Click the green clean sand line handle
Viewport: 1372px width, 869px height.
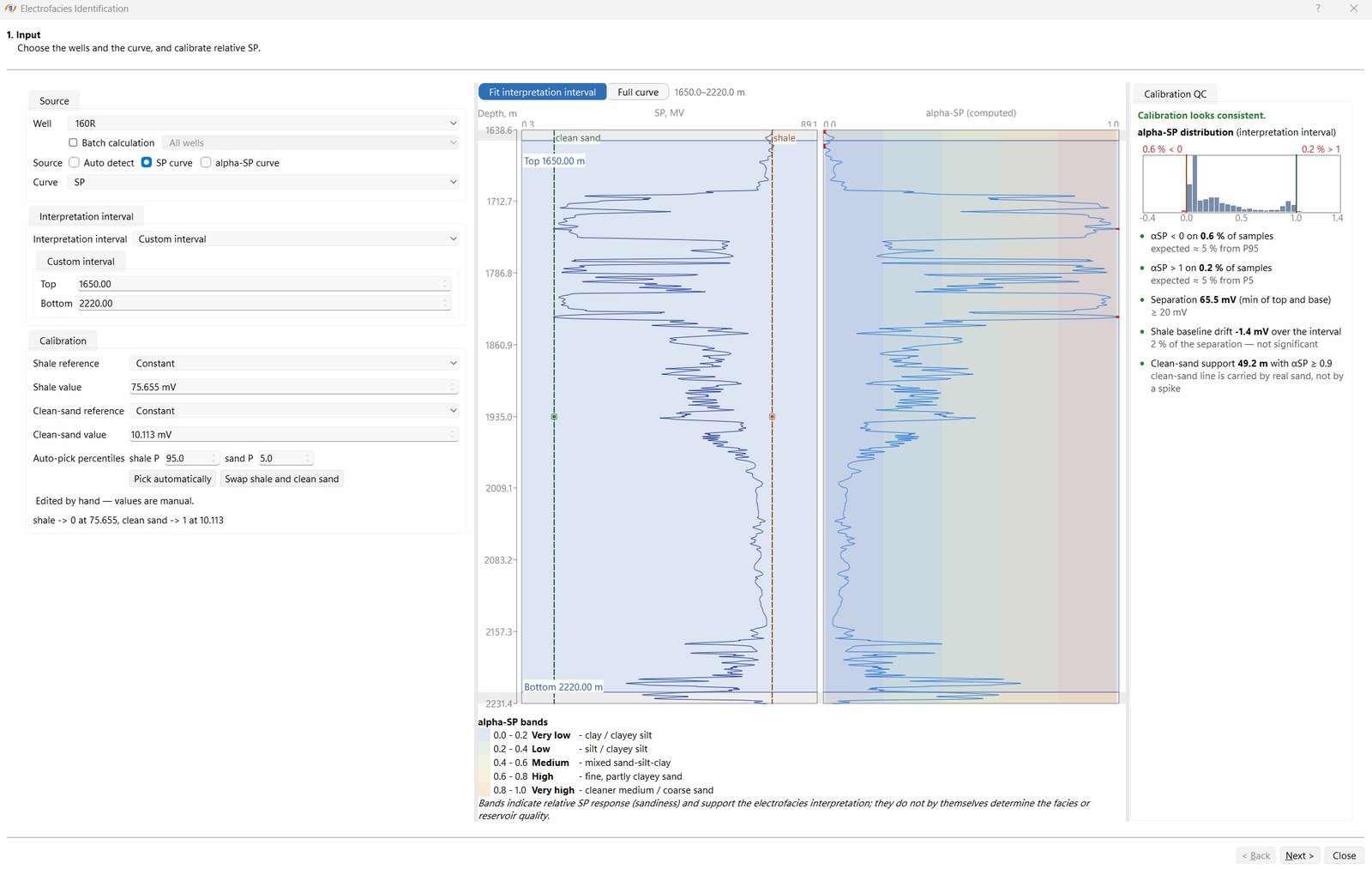[554, 417]
